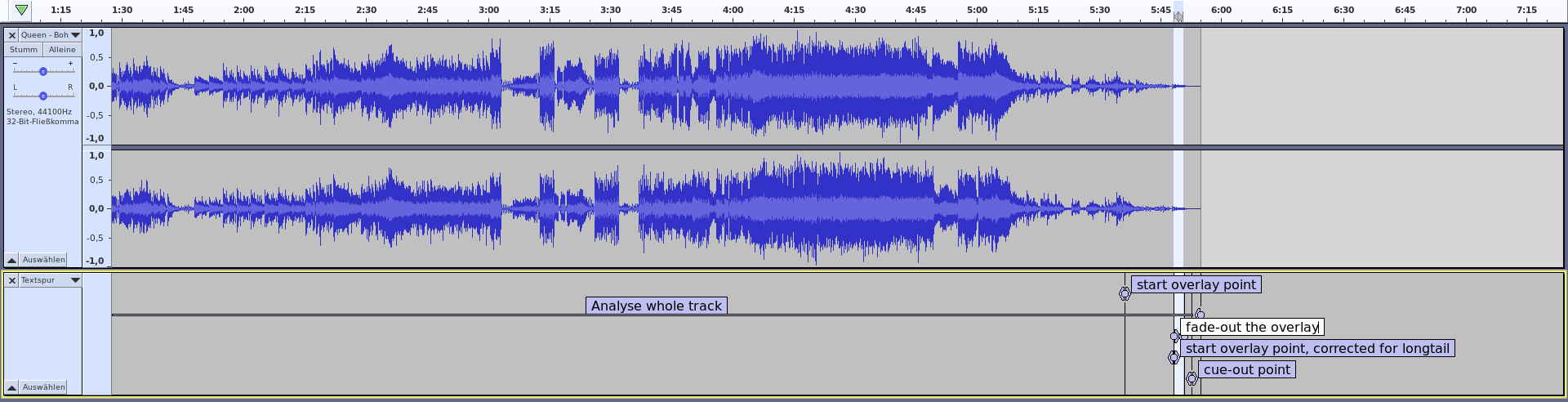This screenshot has width=1568, height=402.
Task: Solo the audio track with Alleine
Action: [62, 50]
